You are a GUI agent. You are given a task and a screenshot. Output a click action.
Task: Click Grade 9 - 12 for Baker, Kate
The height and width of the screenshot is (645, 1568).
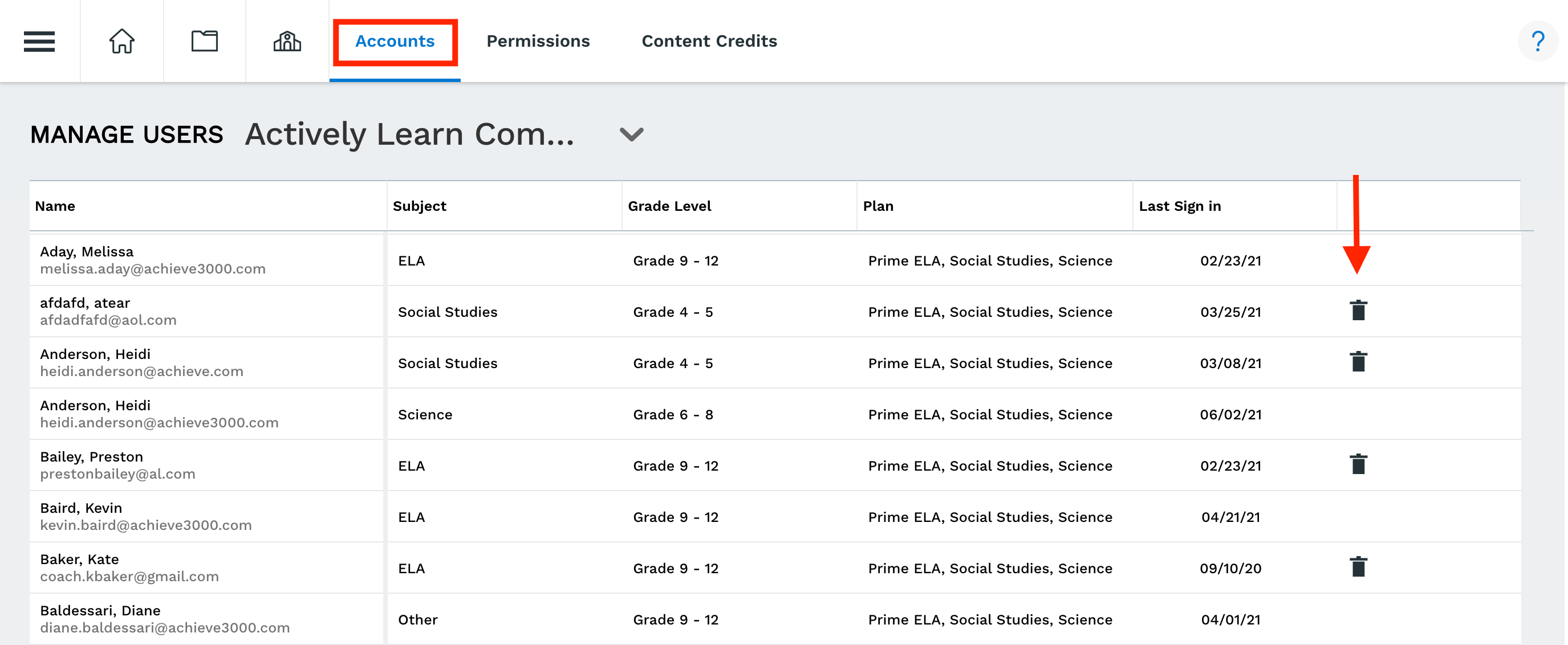(676, 568)
